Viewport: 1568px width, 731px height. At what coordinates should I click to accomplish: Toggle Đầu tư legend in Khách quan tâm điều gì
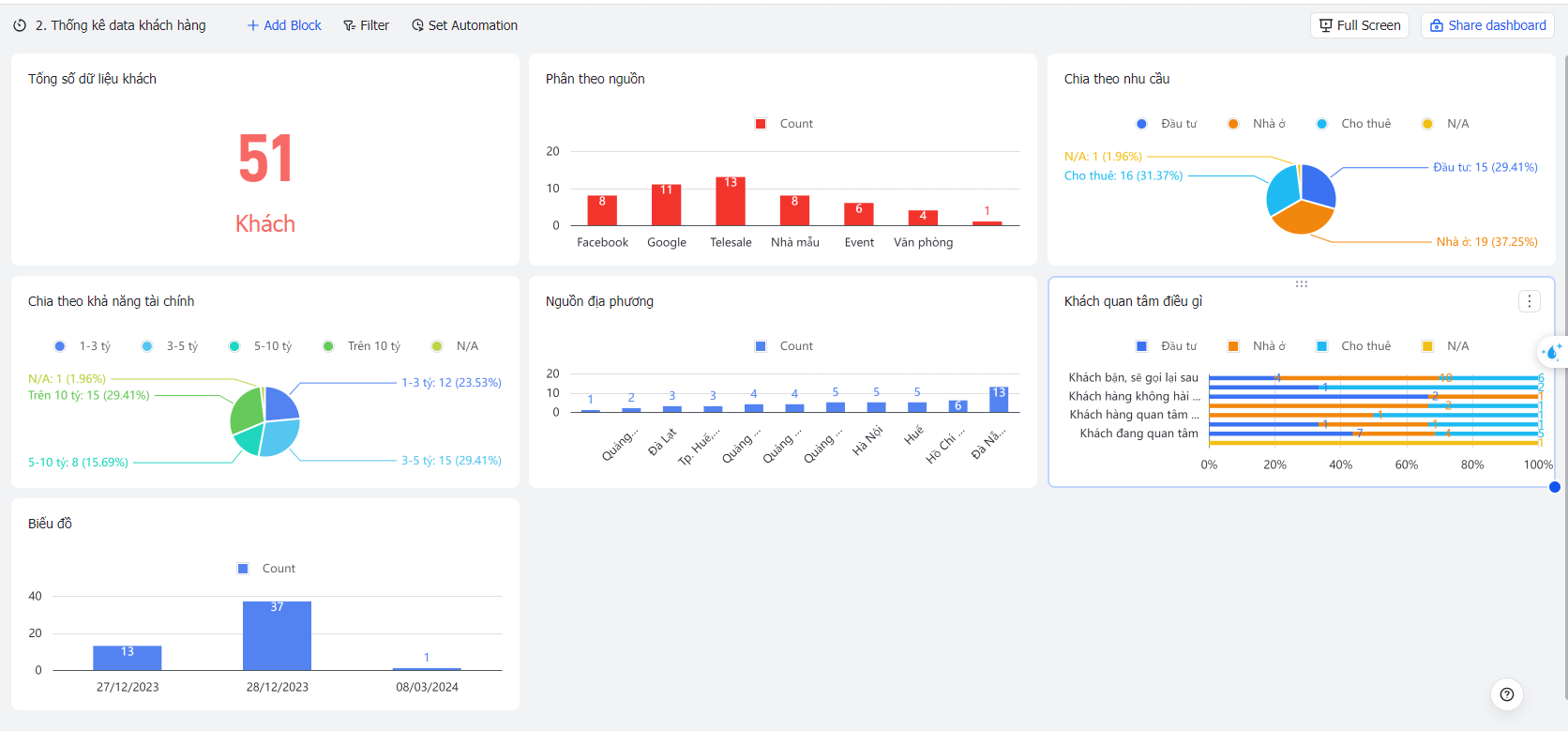[1167, 346]
